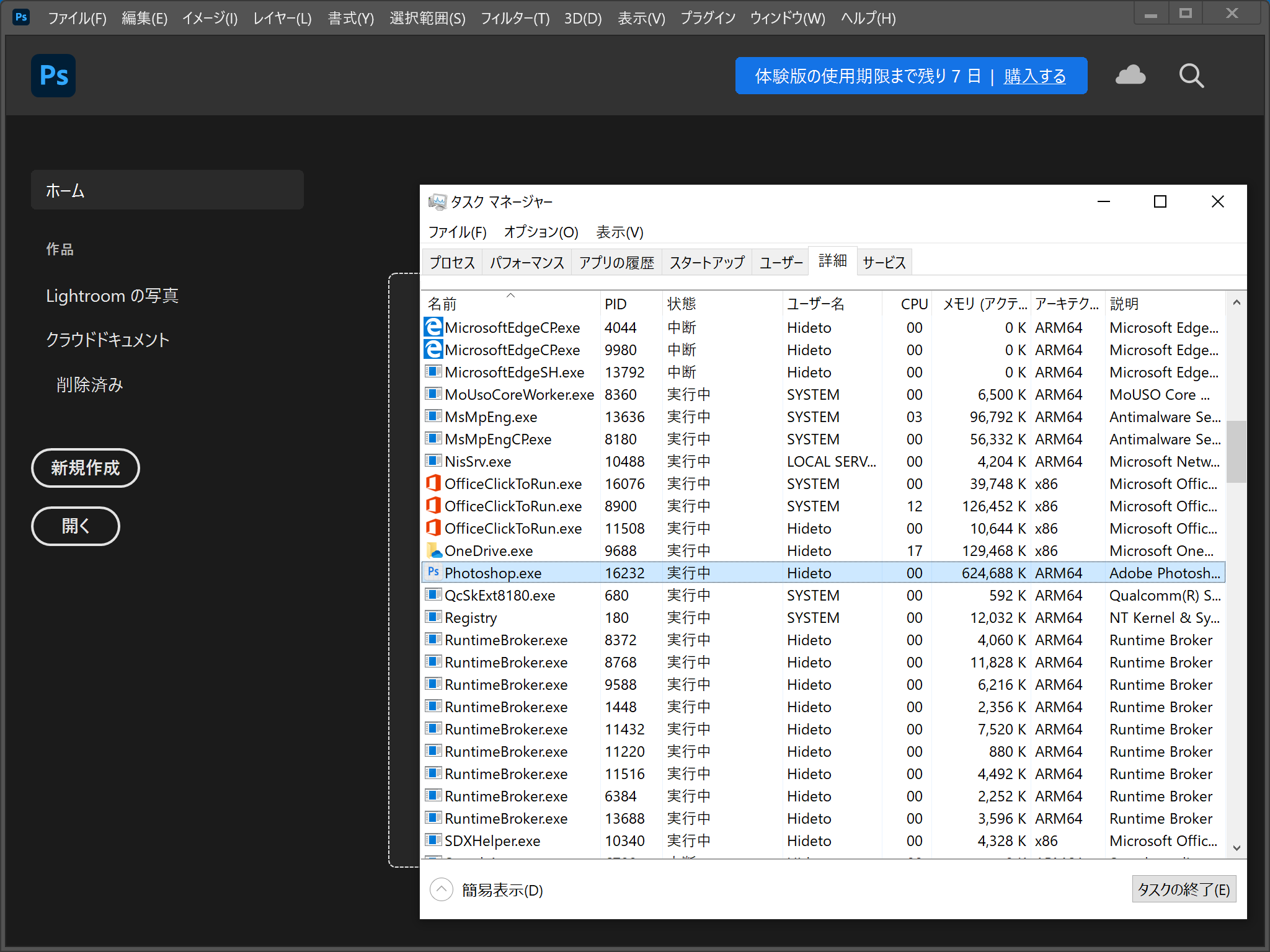Viewport: 1270px width, 952px height.
Task: Click the Photoshop logo in the top-left corner
Action: tap(53, 76)
